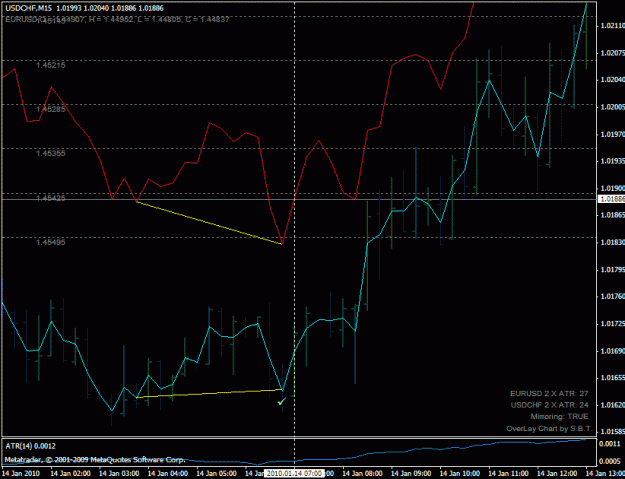Click the green checkmark signal arrow

282,401
